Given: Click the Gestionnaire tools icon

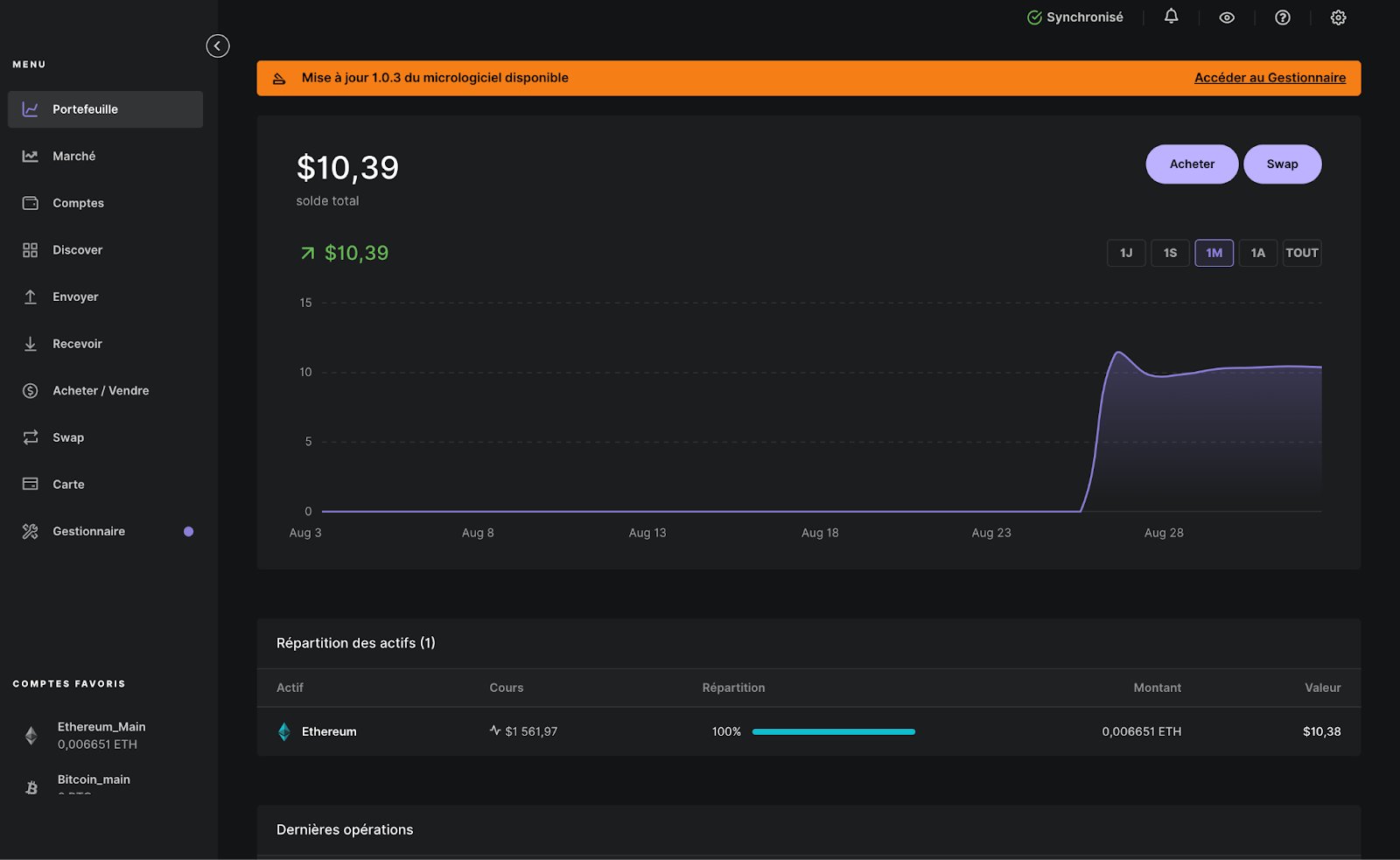Looking at the screenshot, I should pyautogui.click(x=31, y=531).
